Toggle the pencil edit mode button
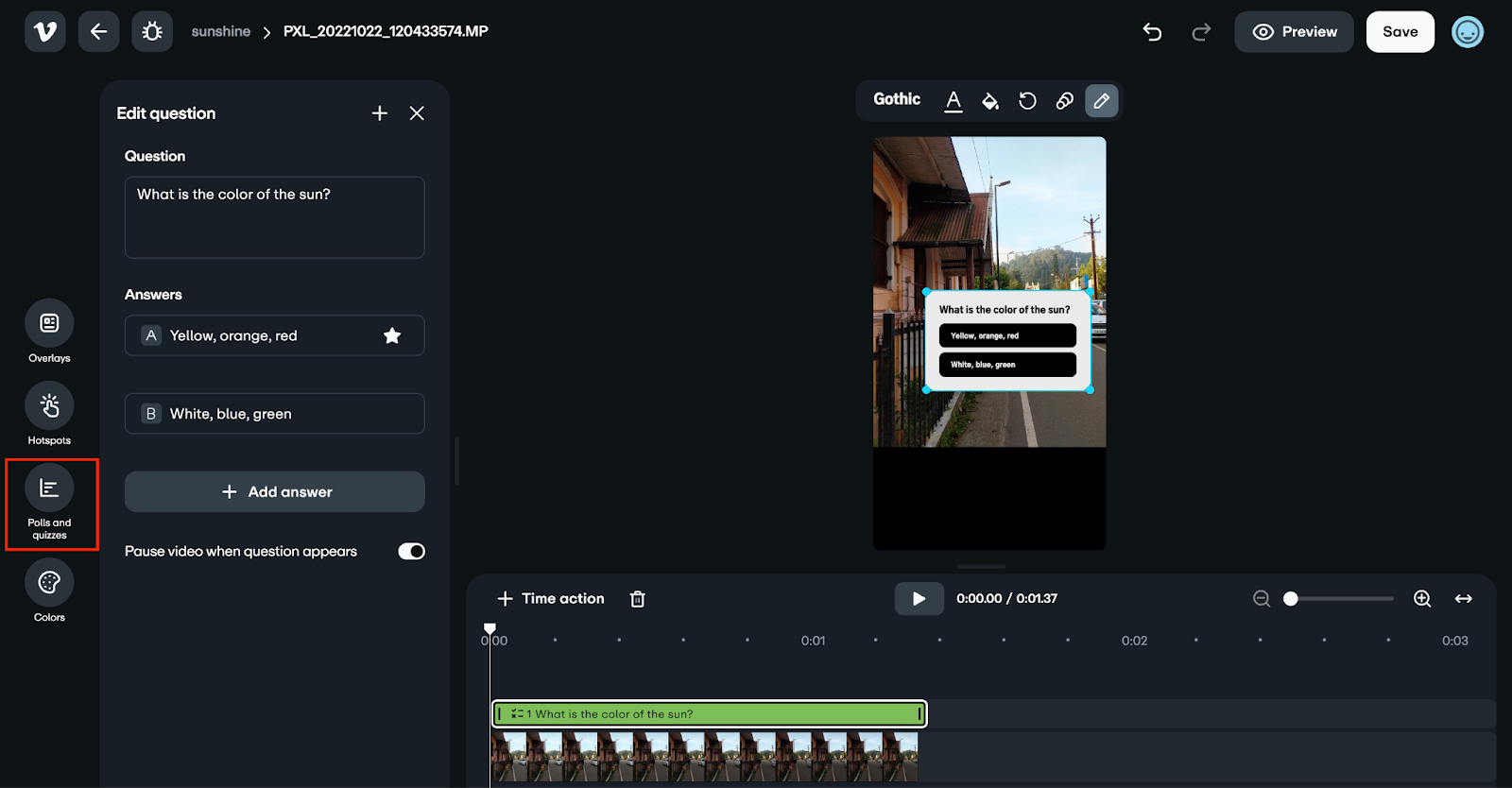Viewport: 1512px width, 788px height. tap(1102, 101)
